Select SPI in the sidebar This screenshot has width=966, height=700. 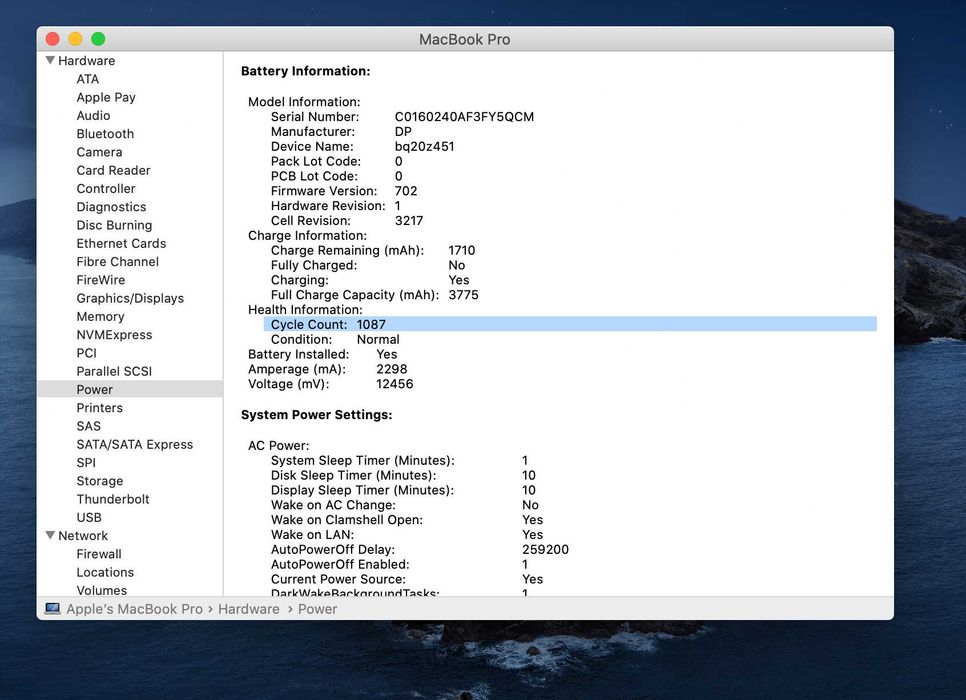click(x=86, y=463)
